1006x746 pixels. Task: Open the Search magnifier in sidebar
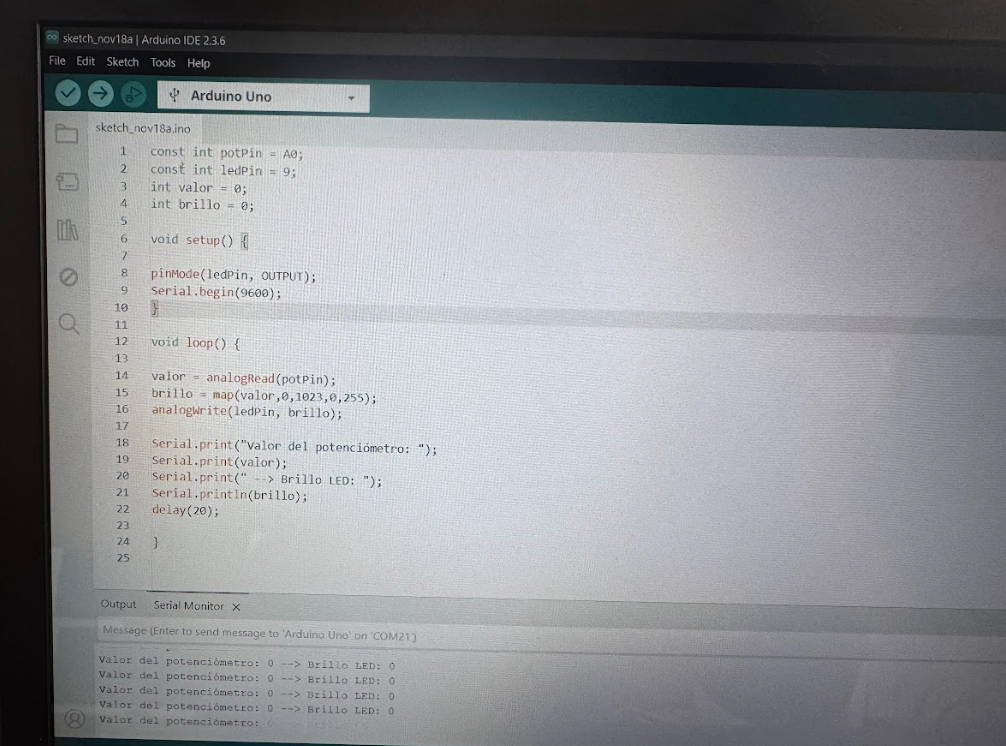pyautogui.click(x=68, y=324)
